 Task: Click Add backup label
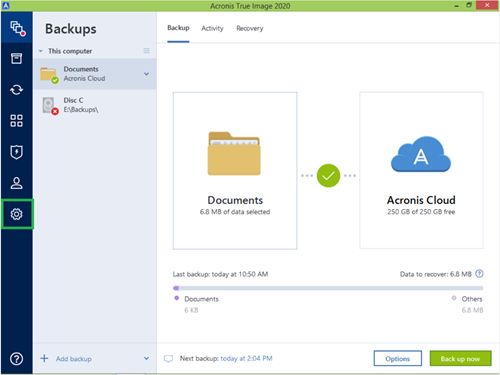[74, 359]
